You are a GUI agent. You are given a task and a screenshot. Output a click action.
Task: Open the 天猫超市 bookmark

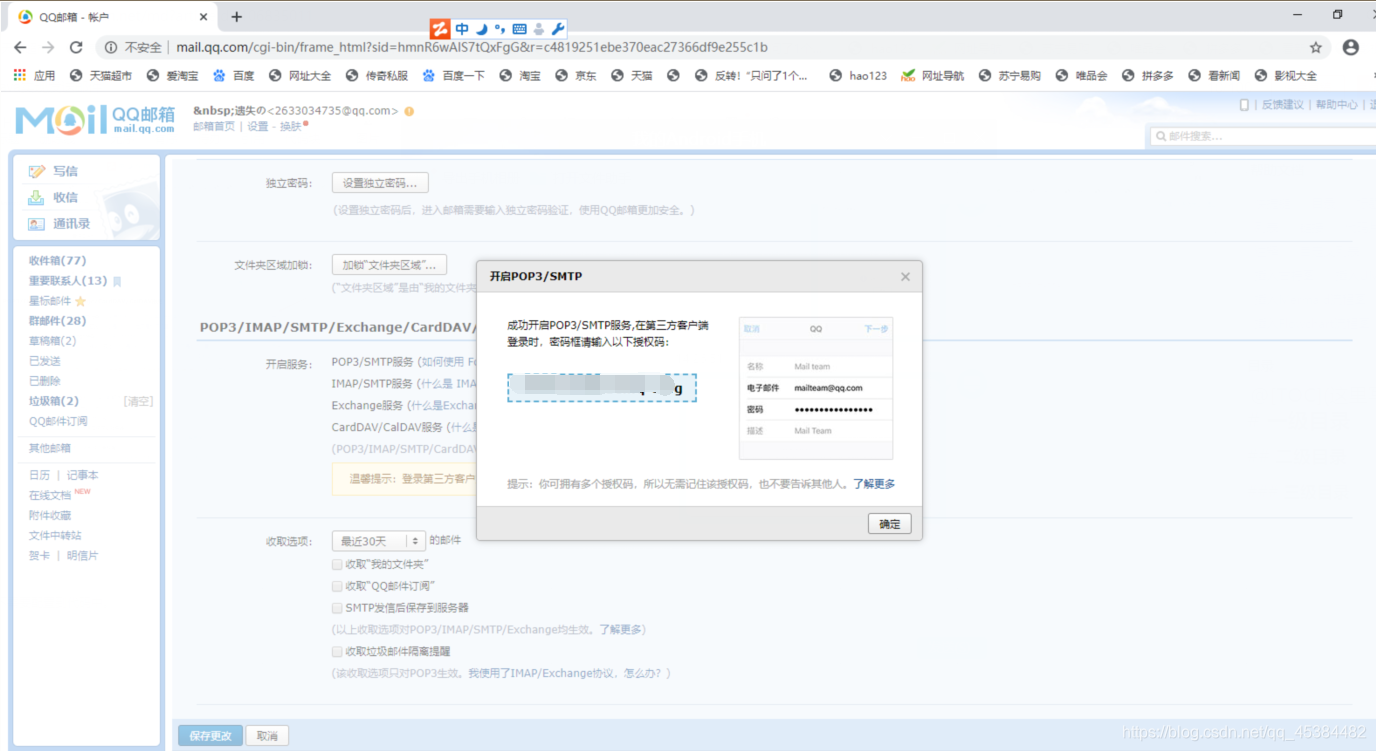(101, 75)
